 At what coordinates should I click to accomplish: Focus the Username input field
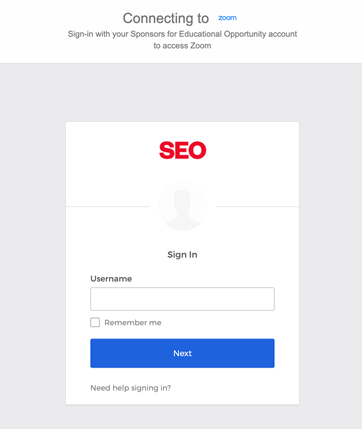click(x=182, y=299)
